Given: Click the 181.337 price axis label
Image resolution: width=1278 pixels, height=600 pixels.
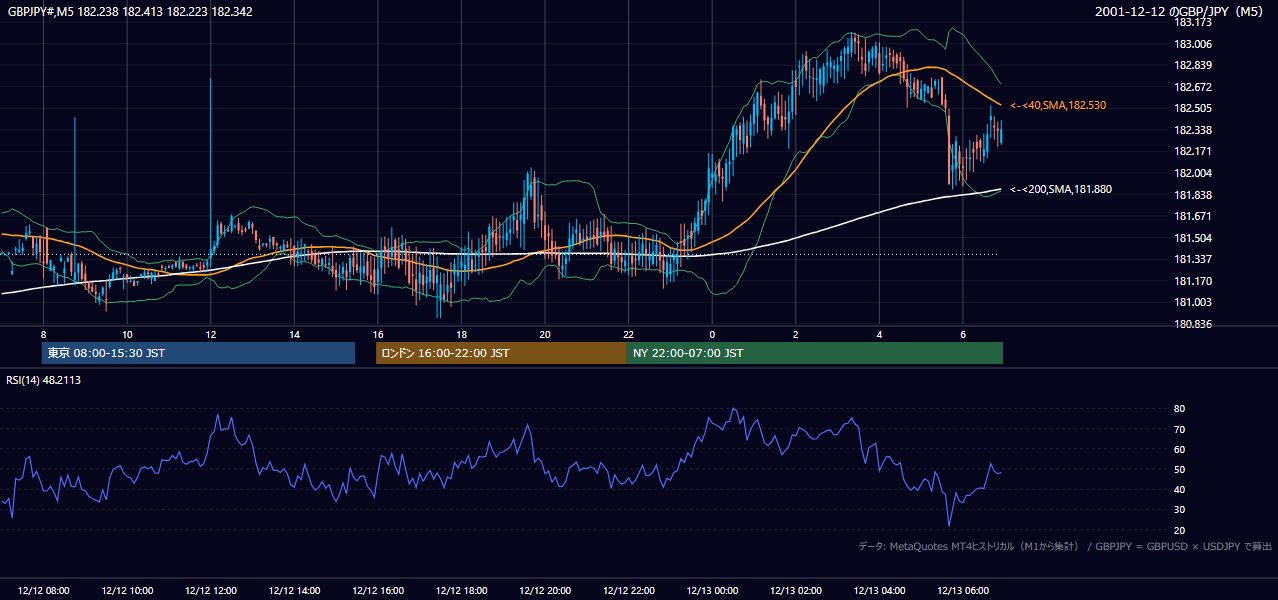Looking at the screenshot, I should tap(1192, 259).
